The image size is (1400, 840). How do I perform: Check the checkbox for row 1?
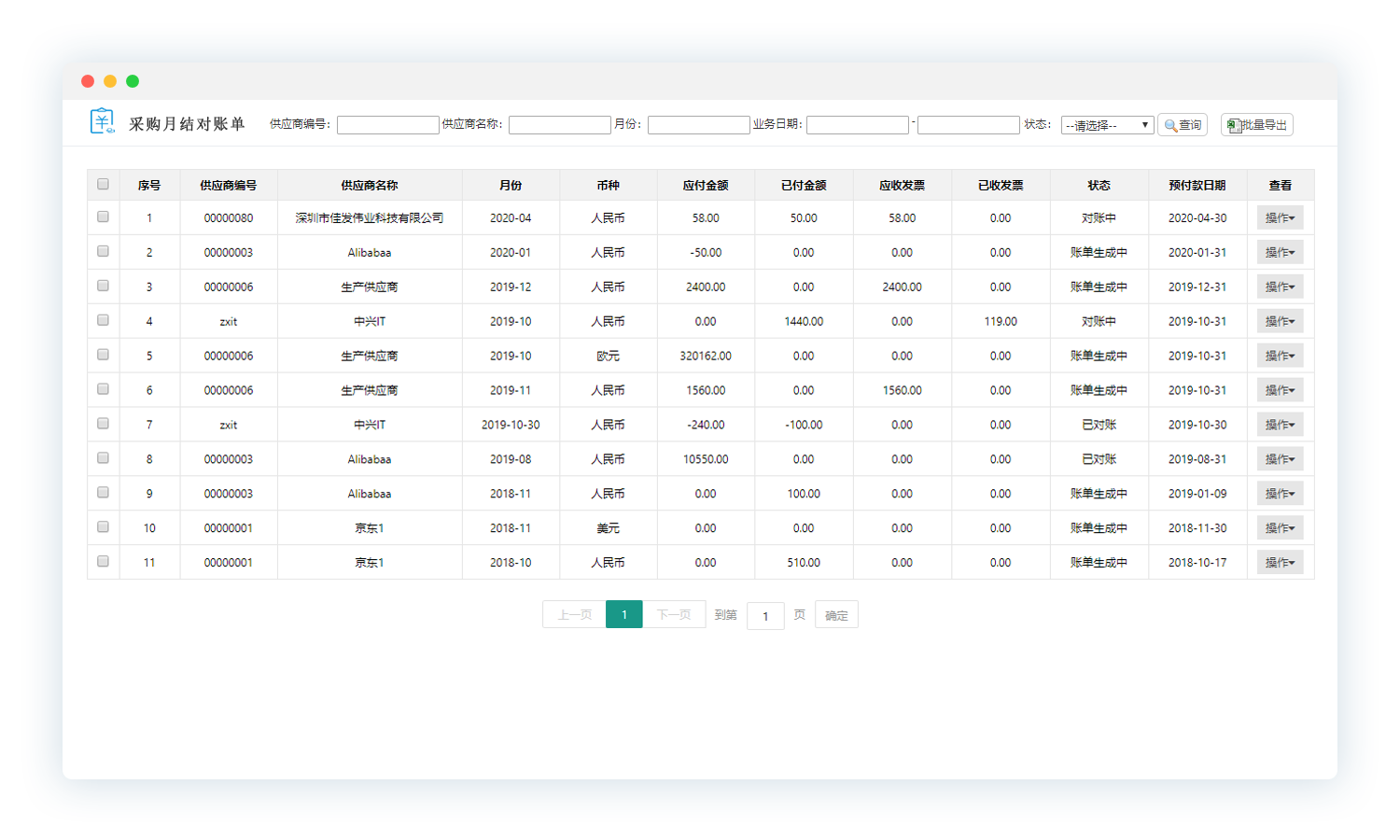coord(103,217)
